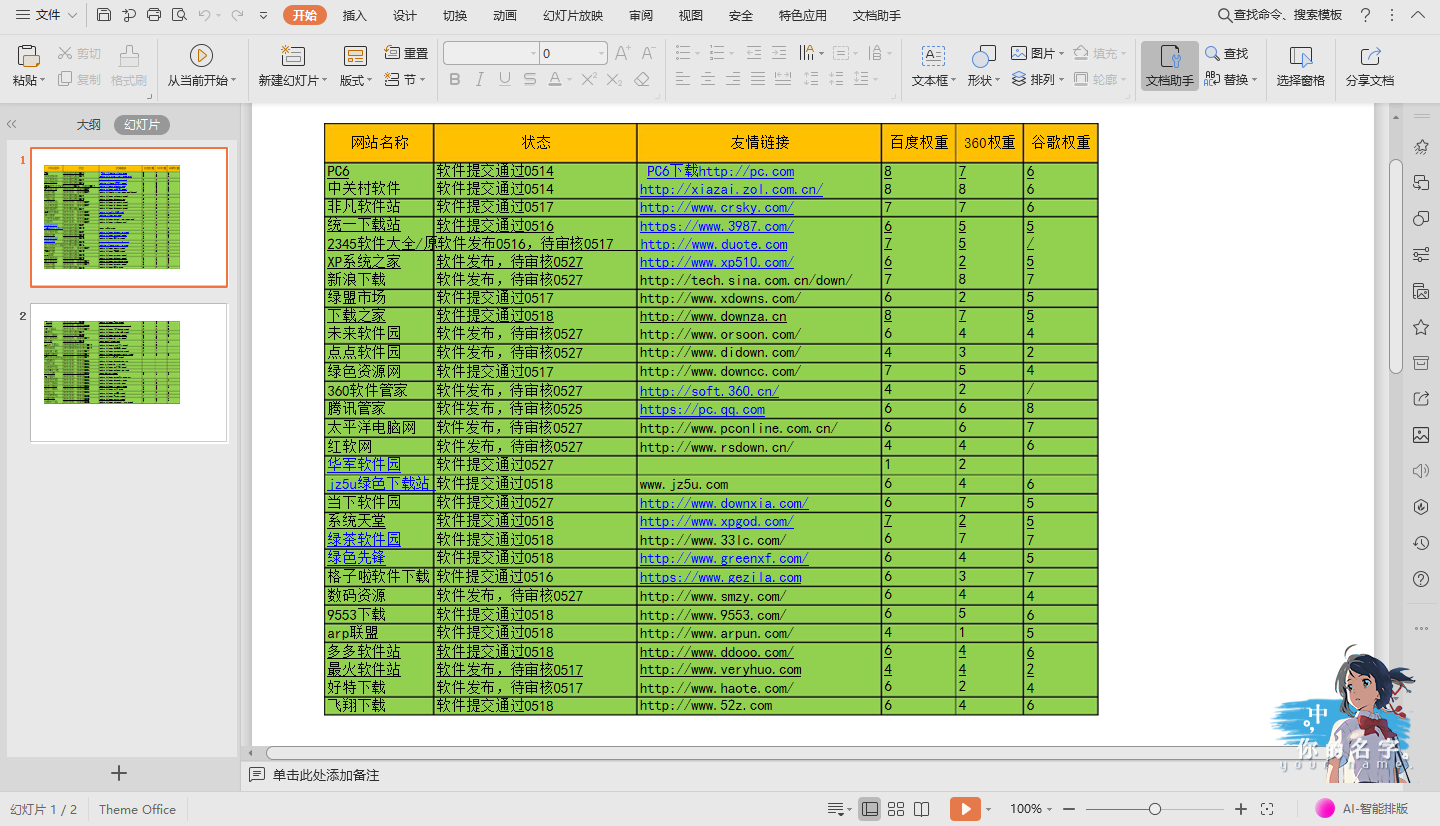Toggle Bold formatting

pos(455,79)
